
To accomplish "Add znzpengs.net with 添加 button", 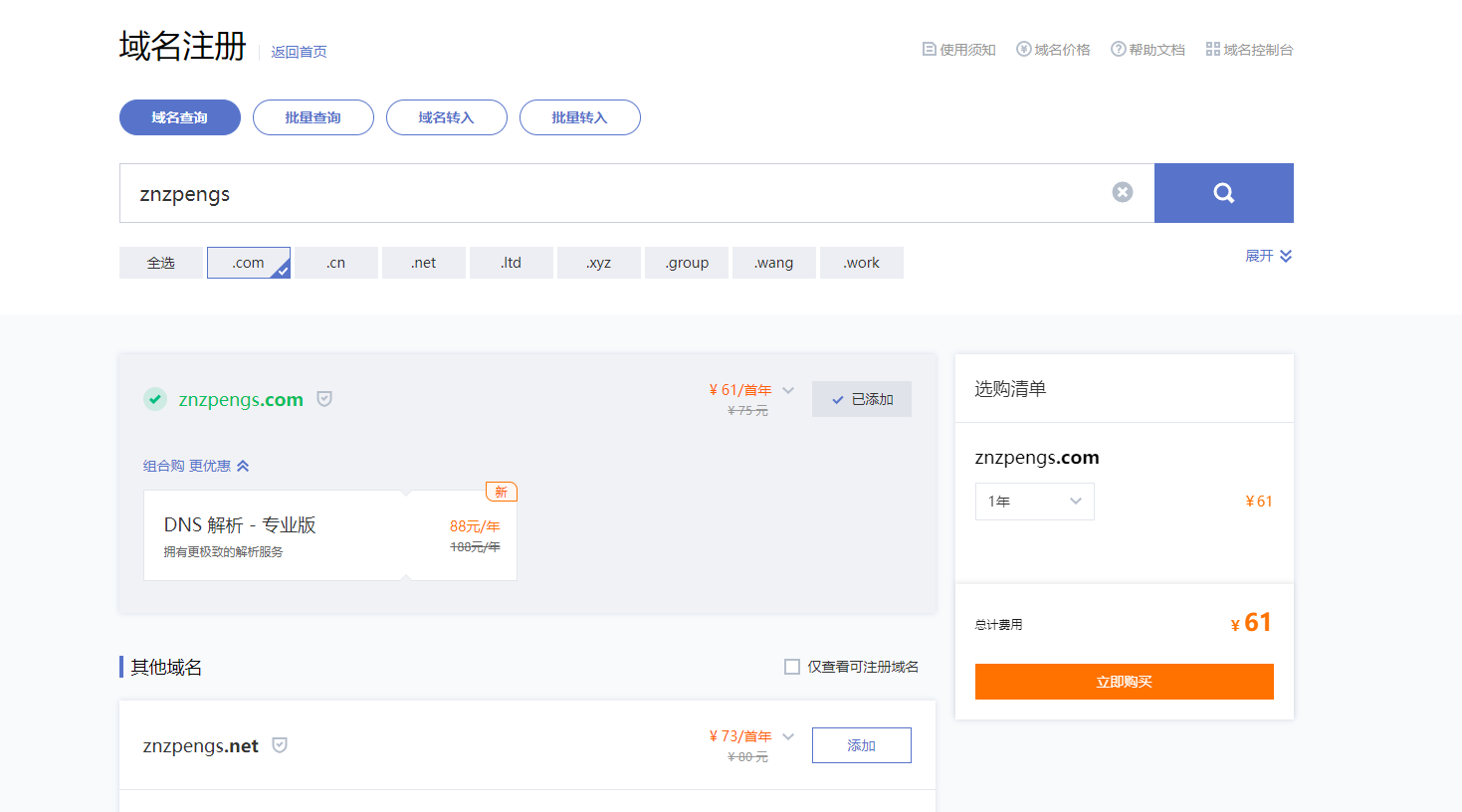I will (x=862, y=745).
